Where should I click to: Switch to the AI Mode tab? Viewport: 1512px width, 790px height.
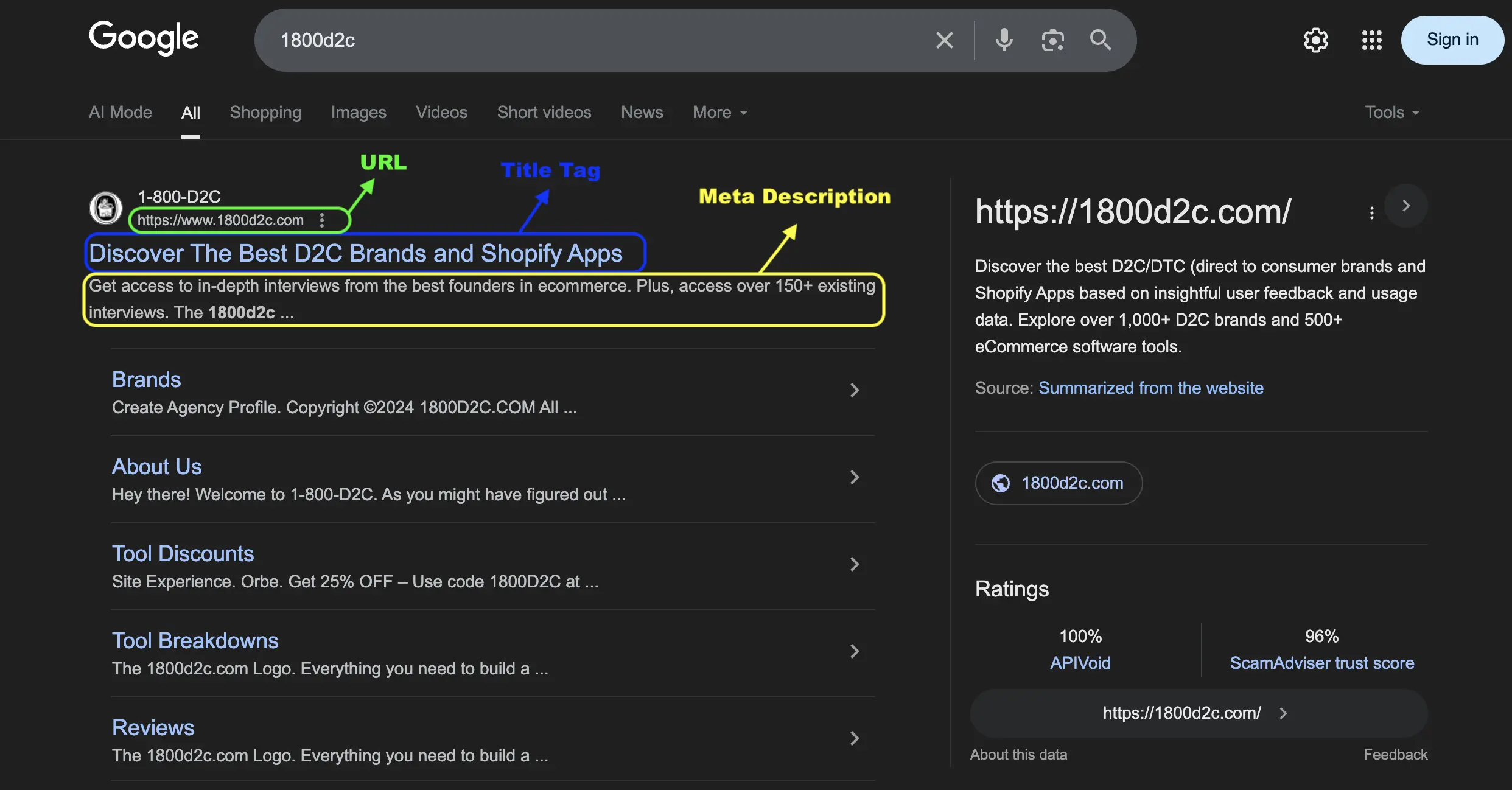(x=121, y=113)
